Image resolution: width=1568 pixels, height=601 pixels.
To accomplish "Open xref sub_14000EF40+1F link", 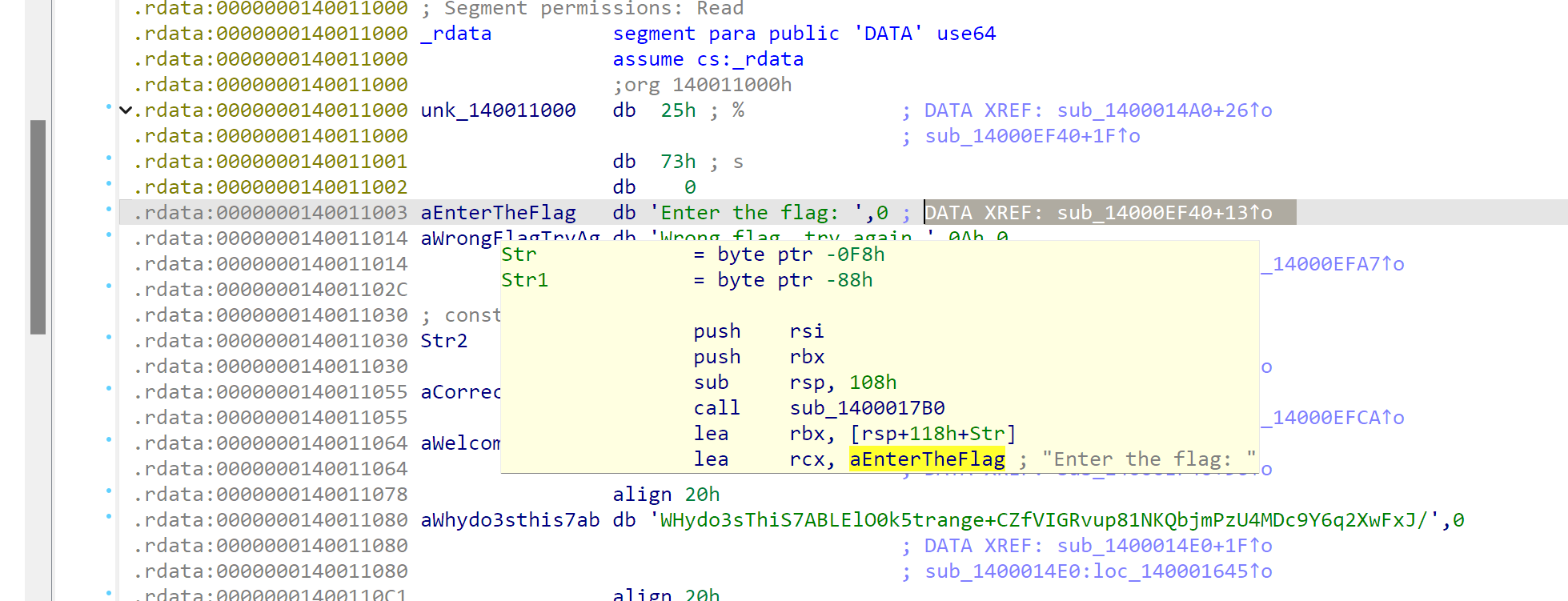I will 1032,136.
